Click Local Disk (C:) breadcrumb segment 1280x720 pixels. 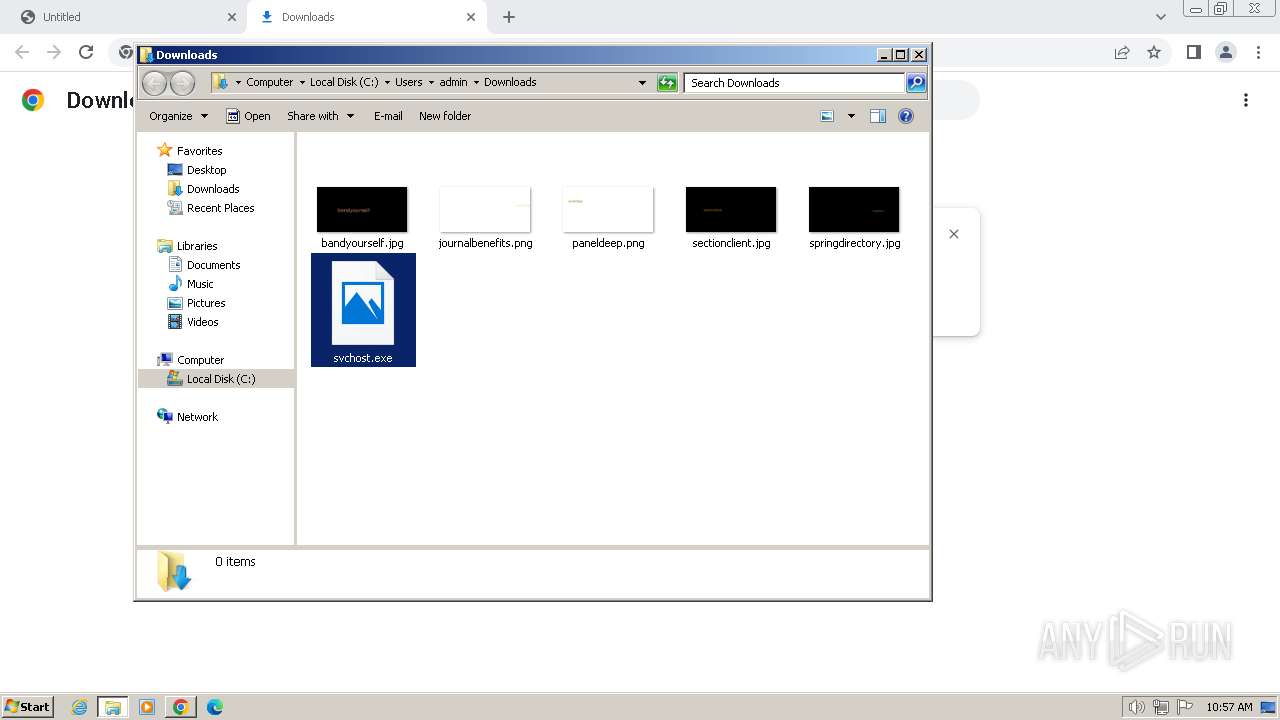pos(344,82)
